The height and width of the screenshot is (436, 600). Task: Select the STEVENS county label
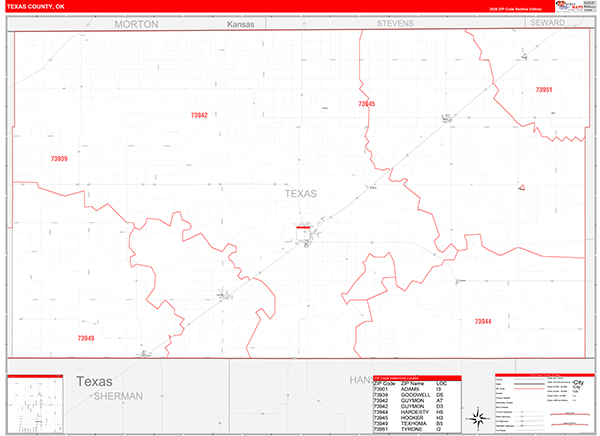coord(395,23)
